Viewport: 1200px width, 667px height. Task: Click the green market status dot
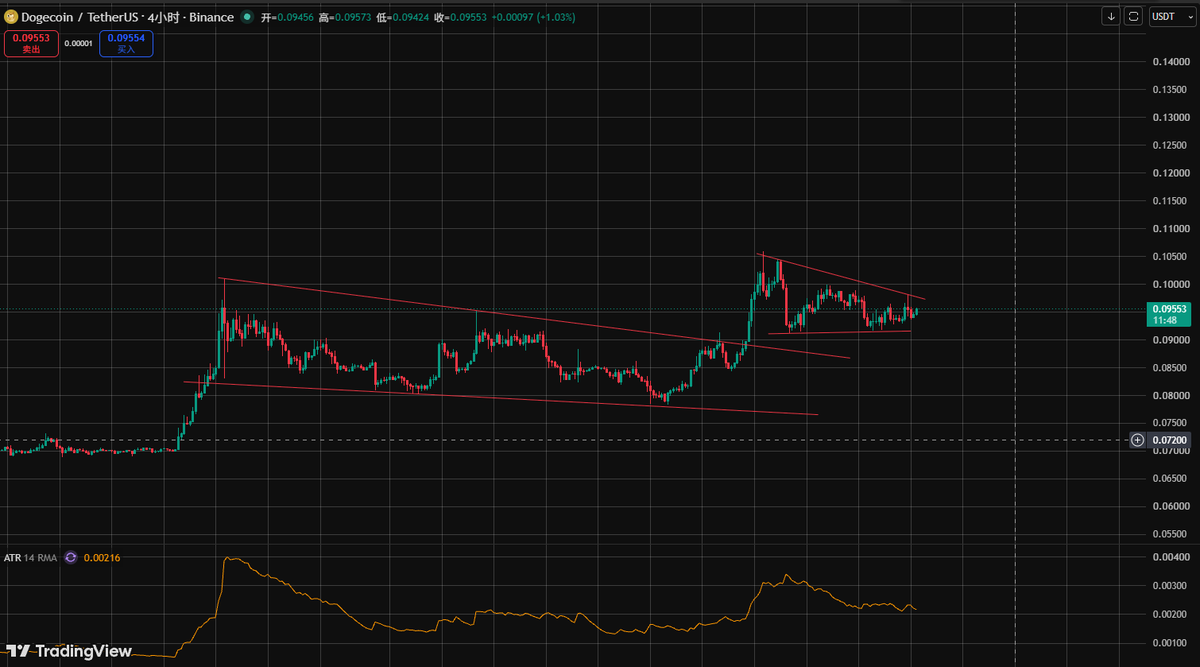pos(247,17)
